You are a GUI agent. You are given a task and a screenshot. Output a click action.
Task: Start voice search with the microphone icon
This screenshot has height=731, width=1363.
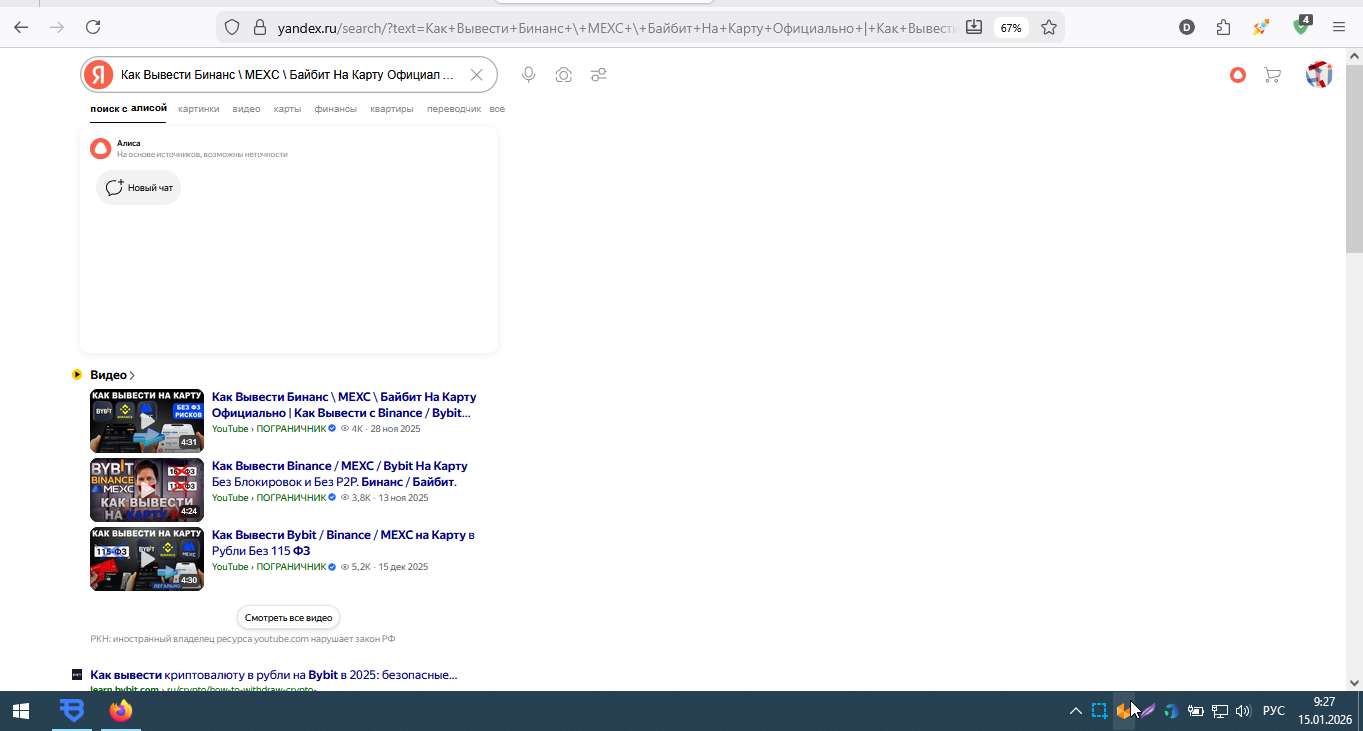tap(528, 75)
